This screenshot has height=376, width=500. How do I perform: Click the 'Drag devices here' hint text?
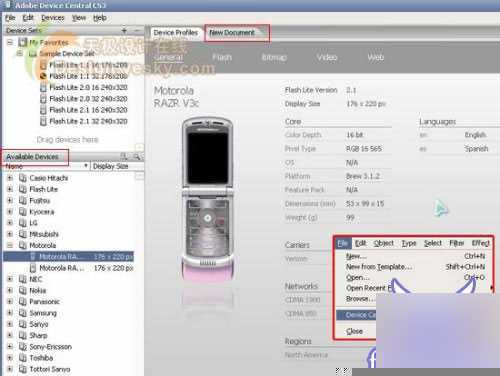[x=67, y=140]
